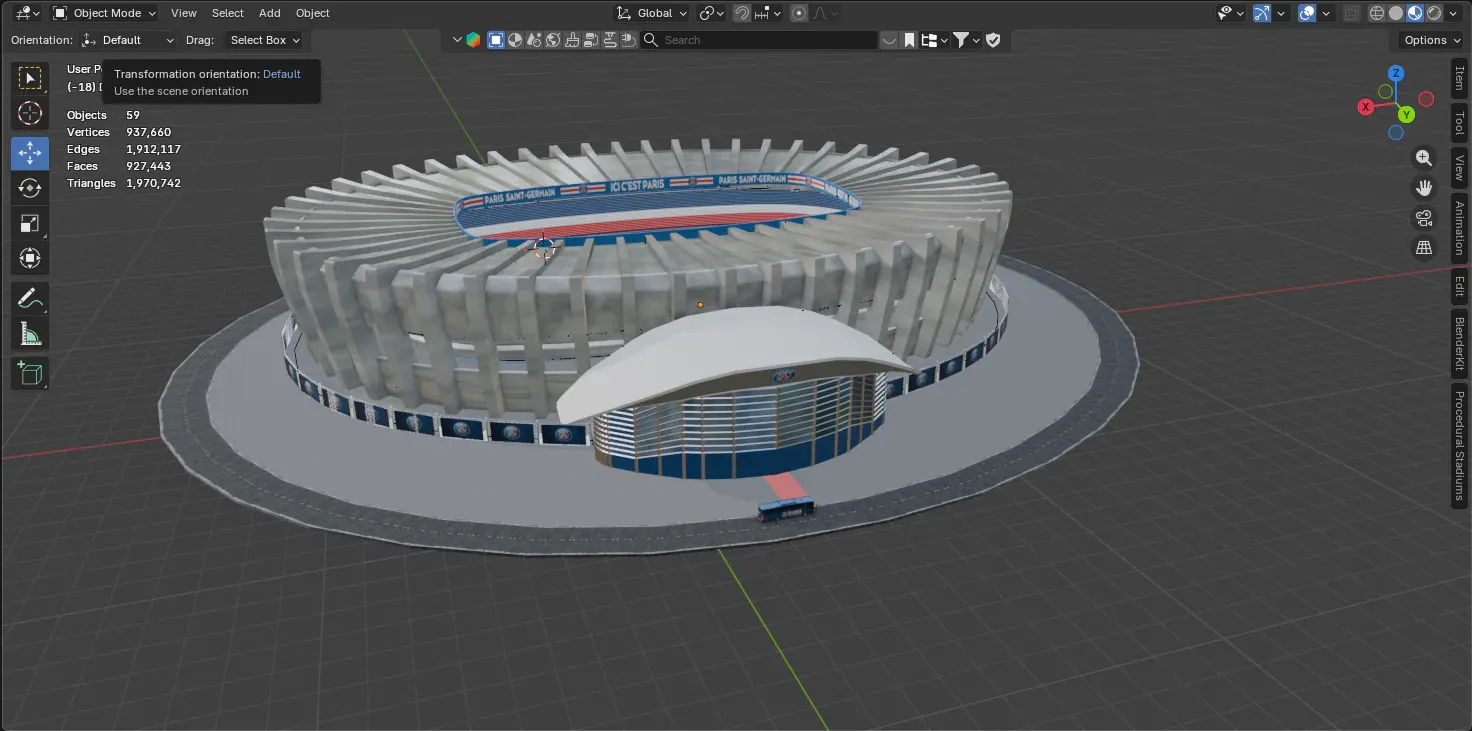Image resolution: width=1472 pixels, height=731 pixels.
Task: Click the blue Z axis gizmo
Action: (1396, 73)
